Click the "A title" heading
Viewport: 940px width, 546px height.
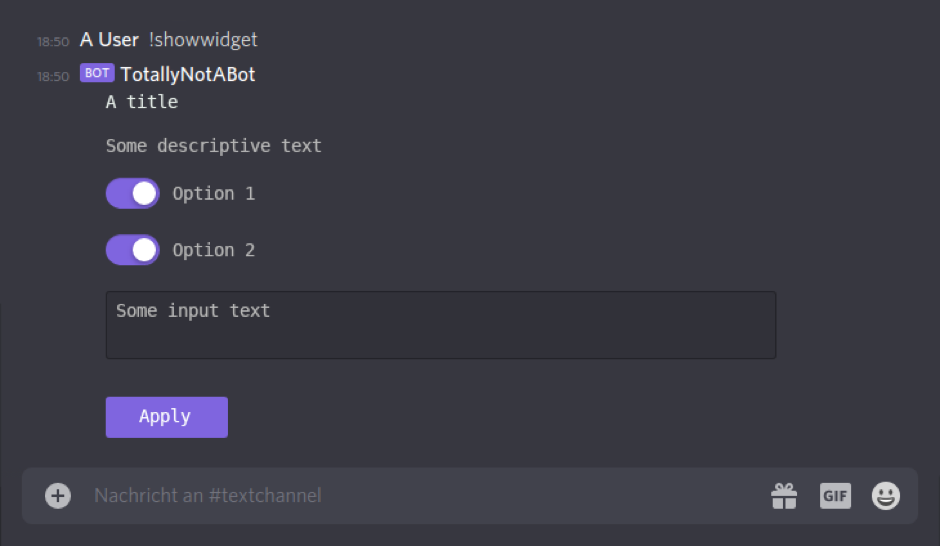coord(142,102)
